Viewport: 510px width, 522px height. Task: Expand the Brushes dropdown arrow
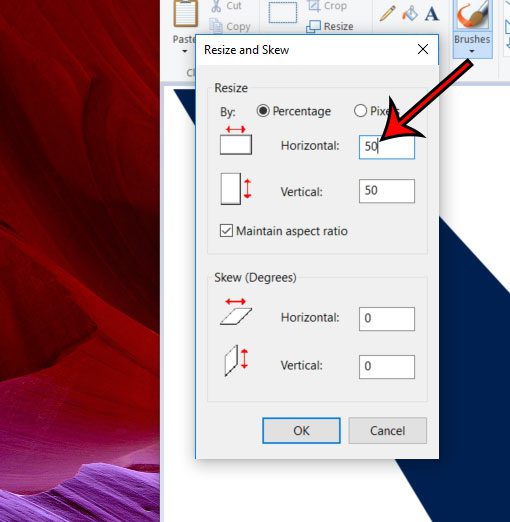[472, 51]
